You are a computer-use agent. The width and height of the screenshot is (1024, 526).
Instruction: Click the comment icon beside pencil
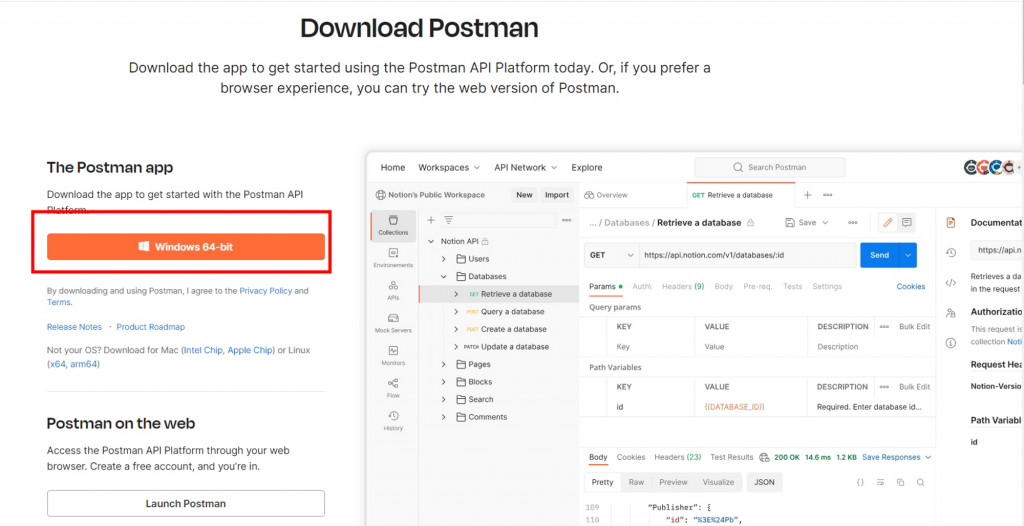[906, 222]
